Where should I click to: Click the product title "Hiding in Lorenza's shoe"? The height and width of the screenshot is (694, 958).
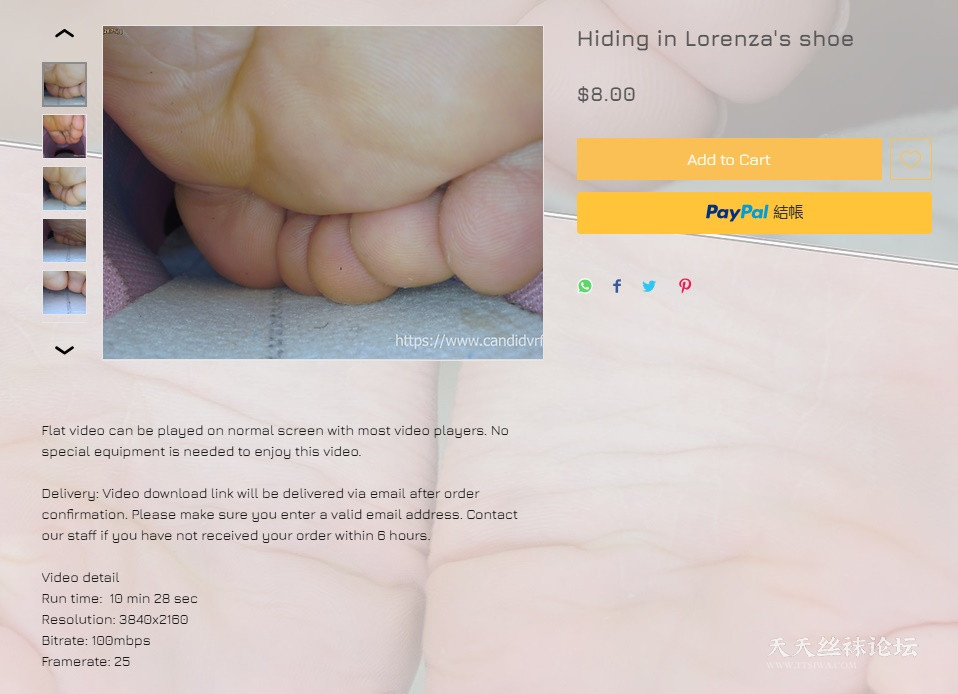[715, 39]
